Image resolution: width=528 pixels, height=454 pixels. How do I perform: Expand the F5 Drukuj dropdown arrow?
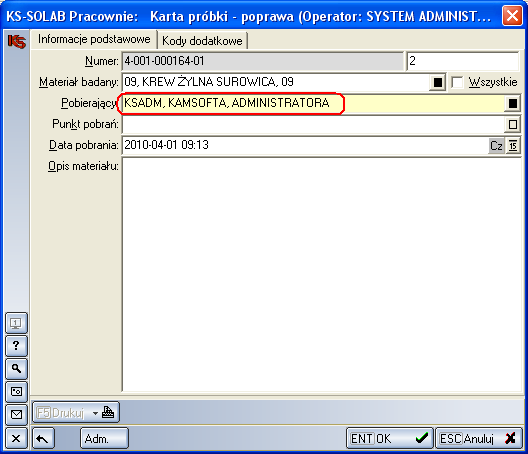click(95, 413)
